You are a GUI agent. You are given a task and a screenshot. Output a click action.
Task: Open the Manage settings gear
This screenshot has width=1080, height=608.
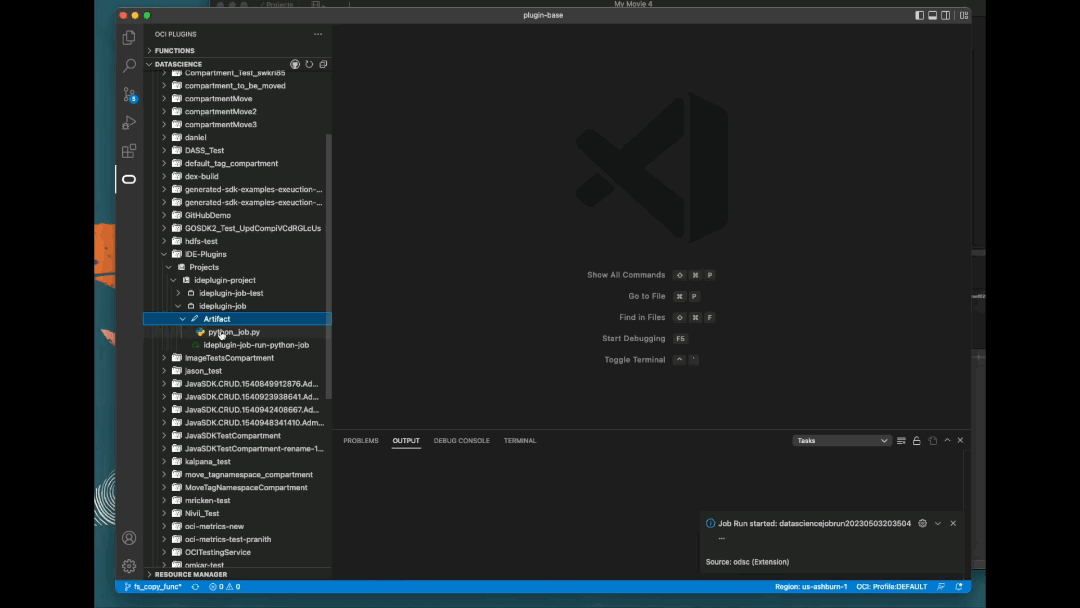click(129, 565)
